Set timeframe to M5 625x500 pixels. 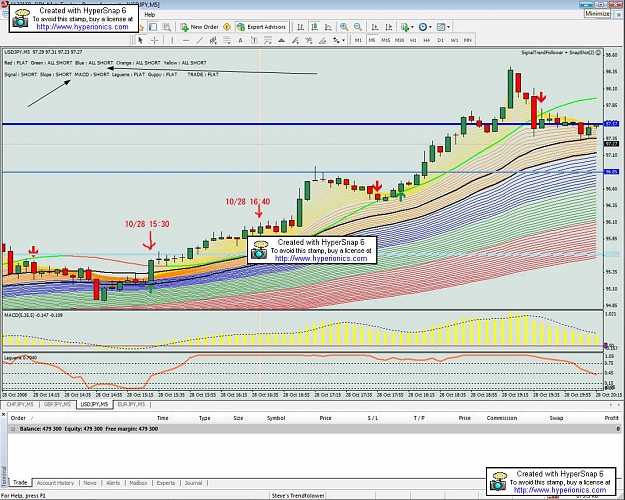point(372,40)
